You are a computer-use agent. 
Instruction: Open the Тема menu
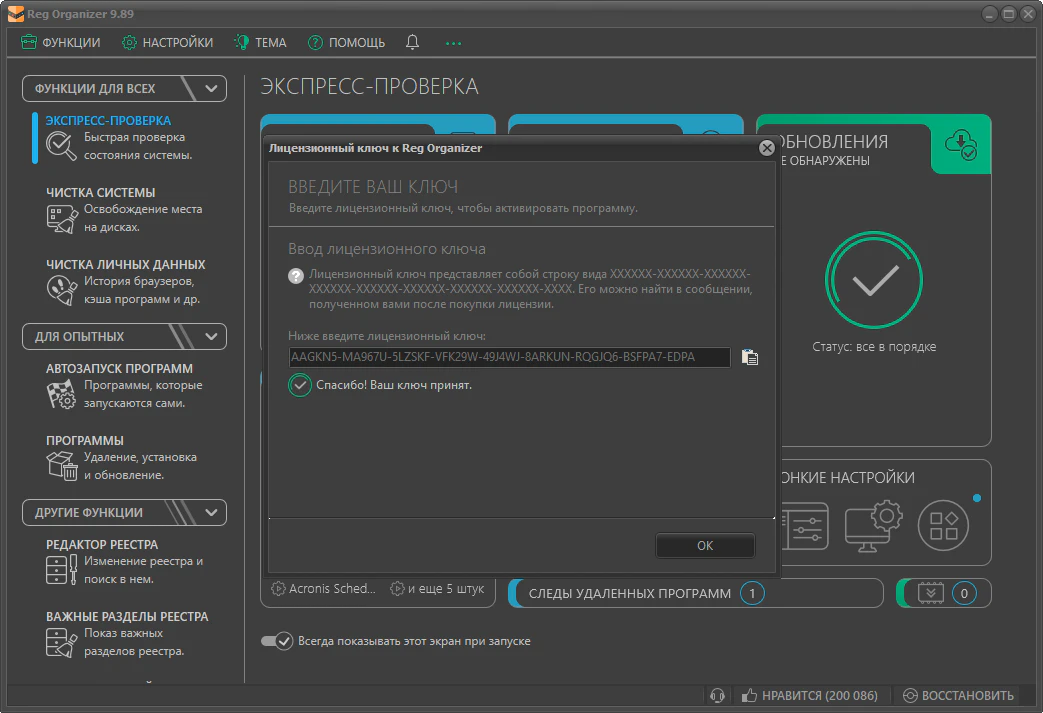(x=260, y=42)
